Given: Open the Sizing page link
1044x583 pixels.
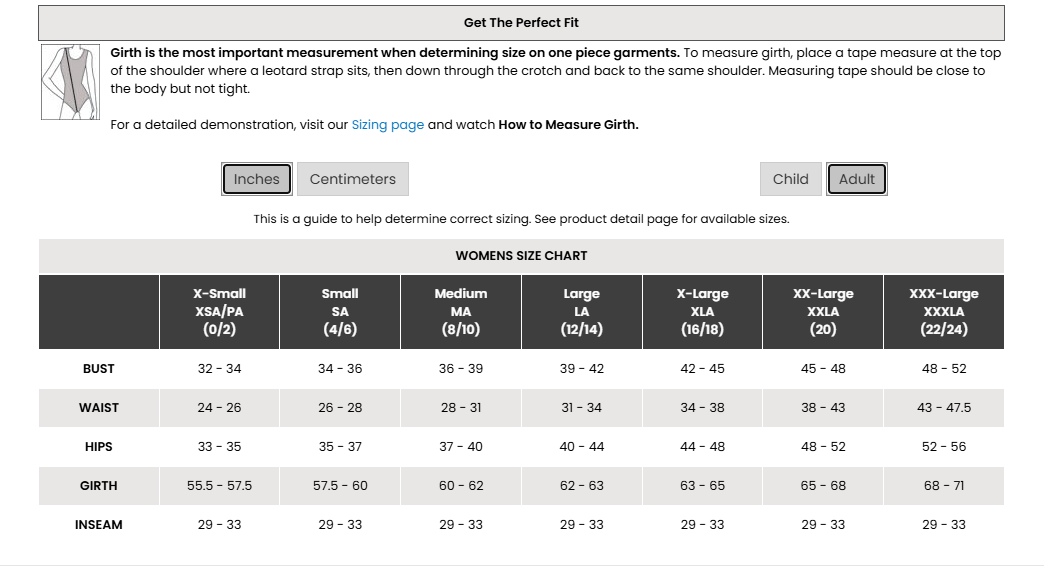Looking at the screenshot, I should point(388,125).
